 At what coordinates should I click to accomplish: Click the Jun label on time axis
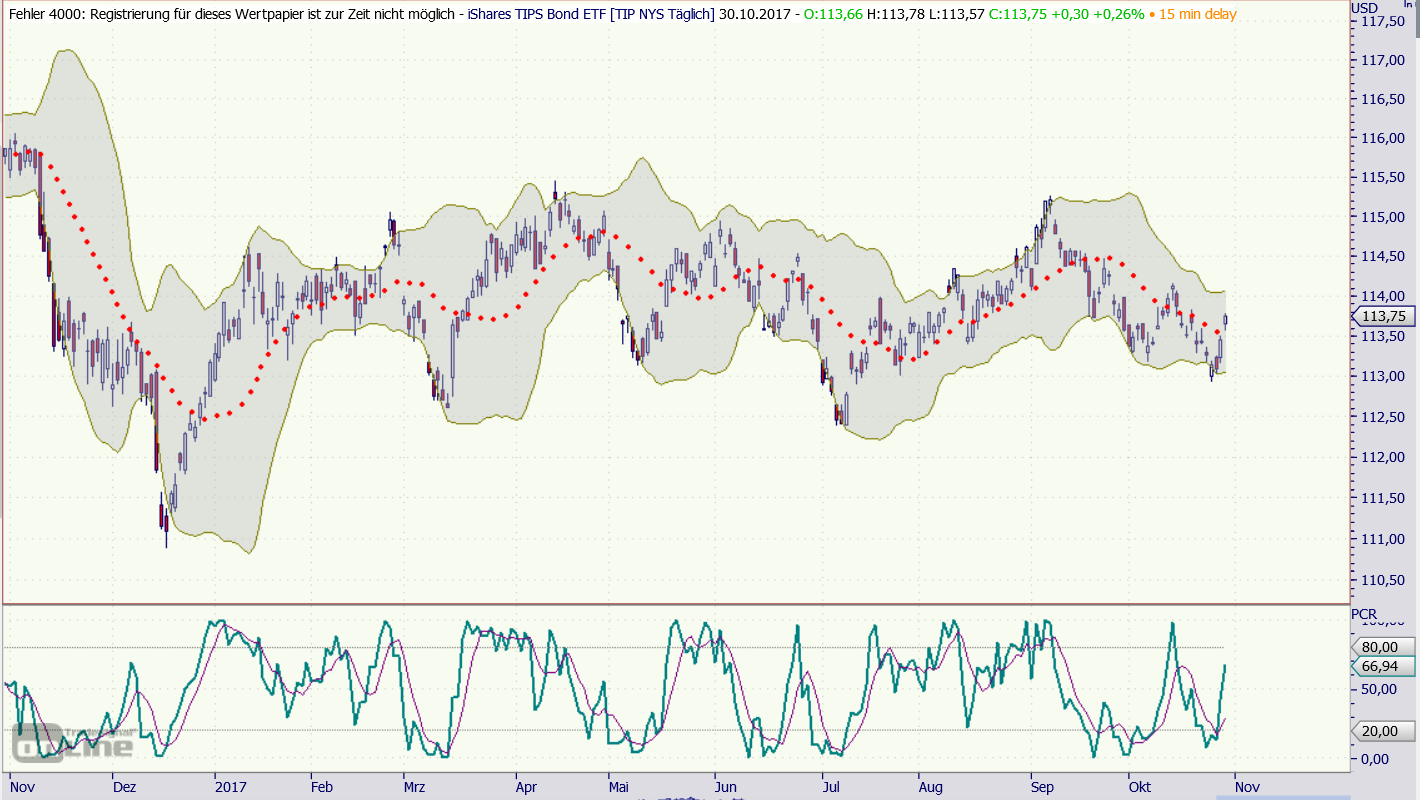[726, 787]
